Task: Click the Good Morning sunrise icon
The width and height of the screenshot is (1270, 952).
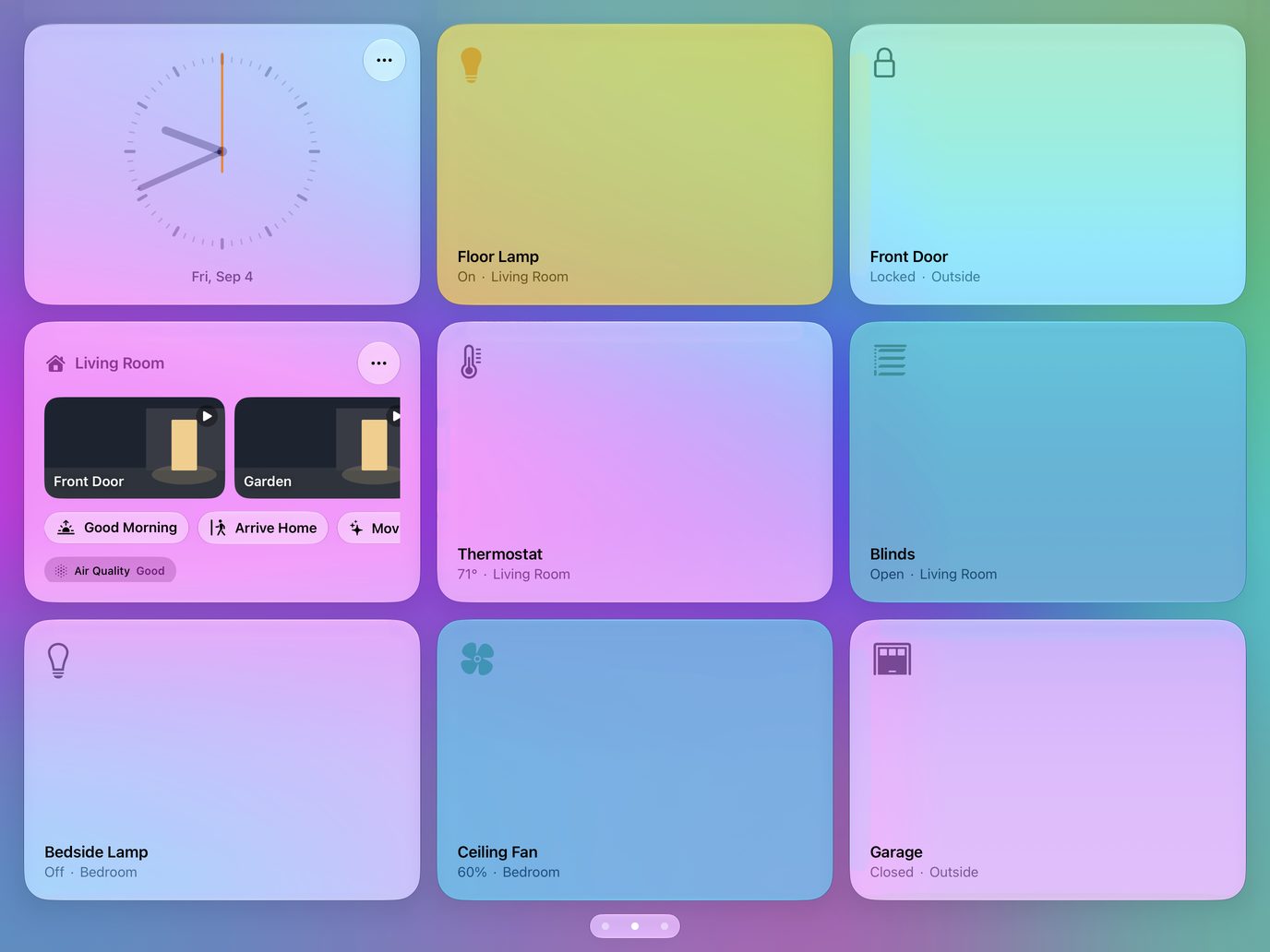Action: [x=66, y=528]
